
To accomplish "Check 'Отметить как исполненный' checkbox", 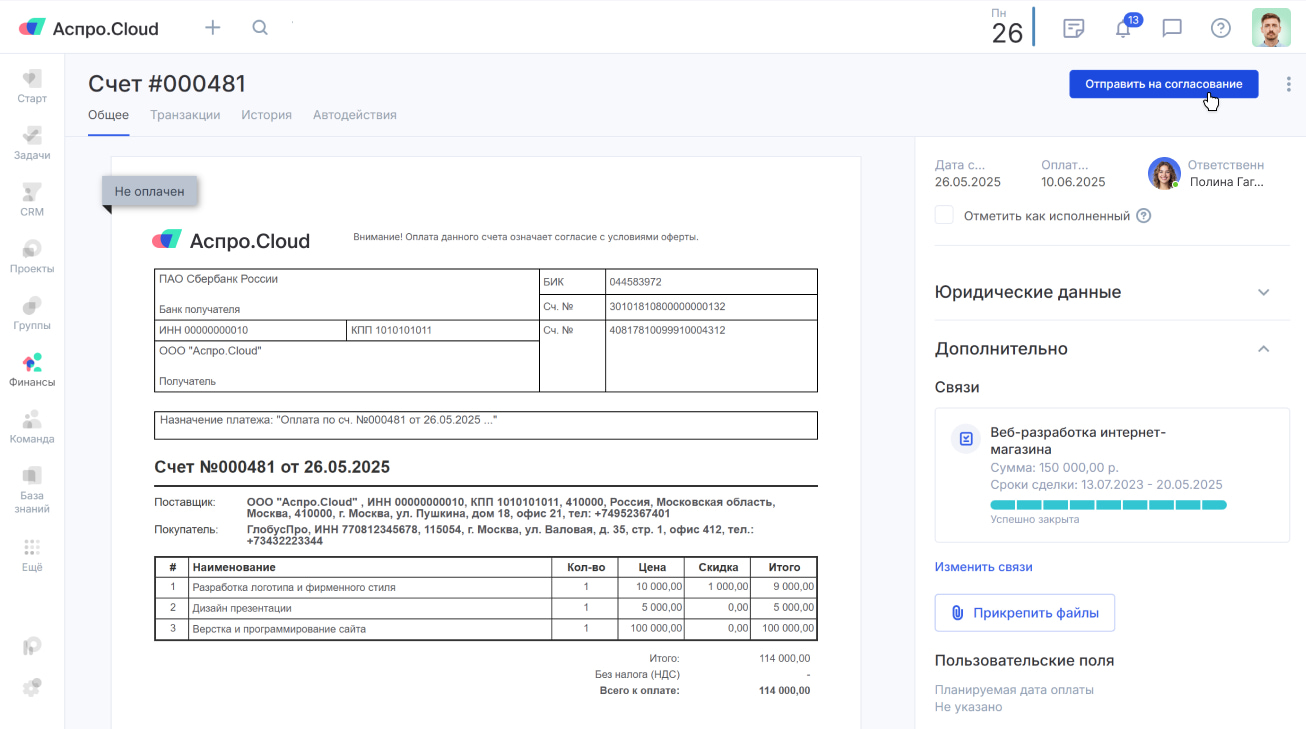I will pos(944,215).
